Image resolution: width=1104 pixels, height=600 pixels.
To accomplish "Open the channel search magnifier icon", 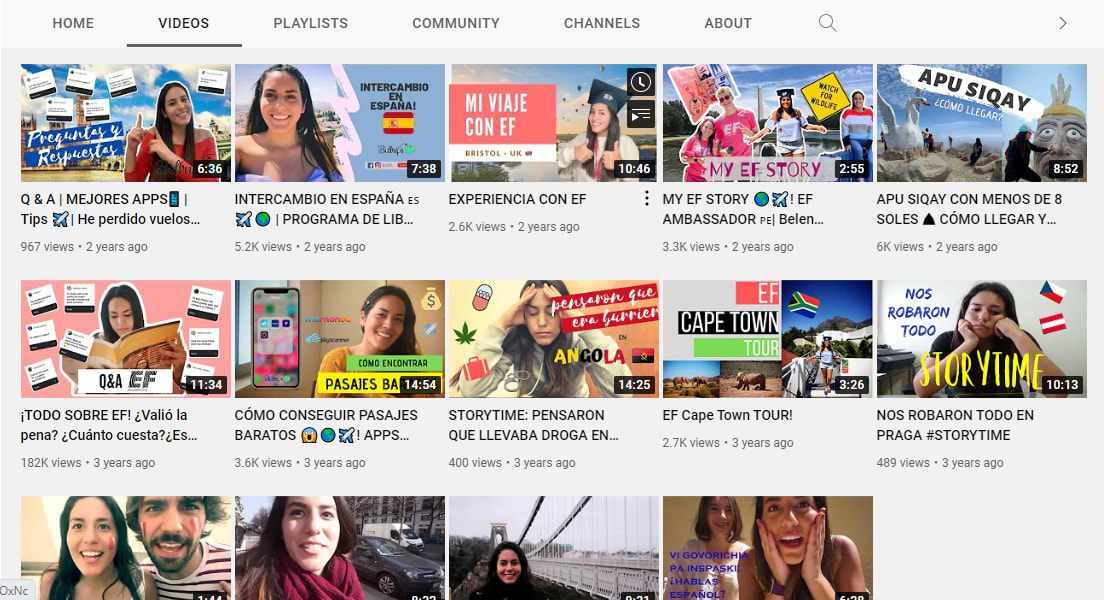I will (x=827, y=23).
